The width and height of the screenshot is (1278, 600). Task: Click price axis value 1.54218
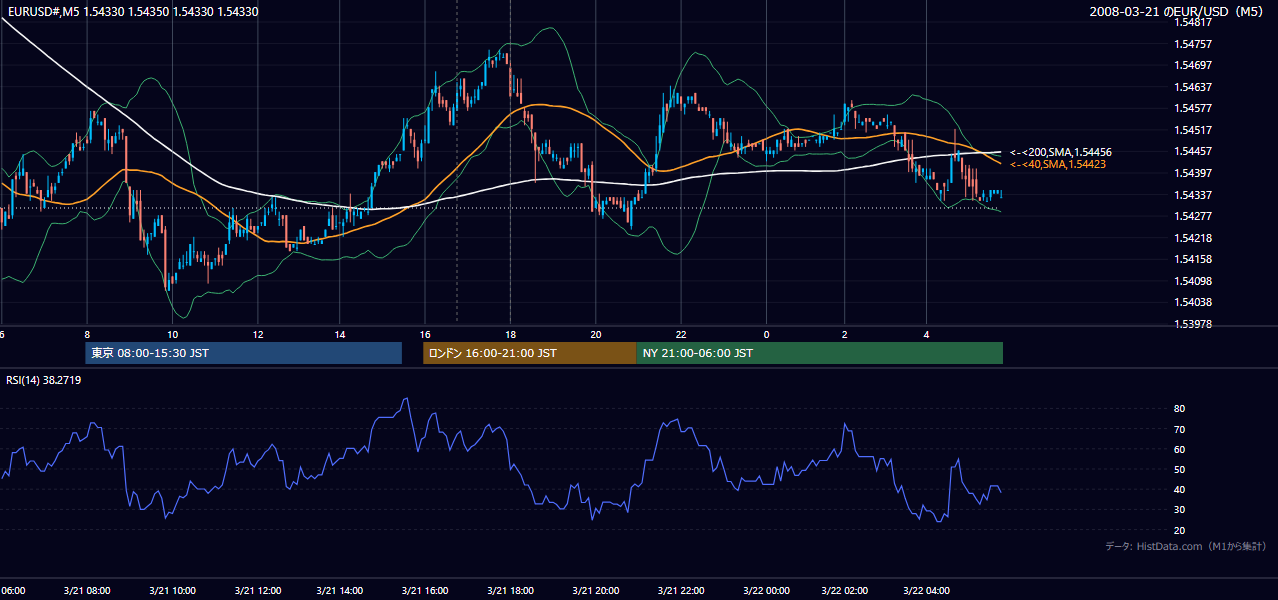1194,238
